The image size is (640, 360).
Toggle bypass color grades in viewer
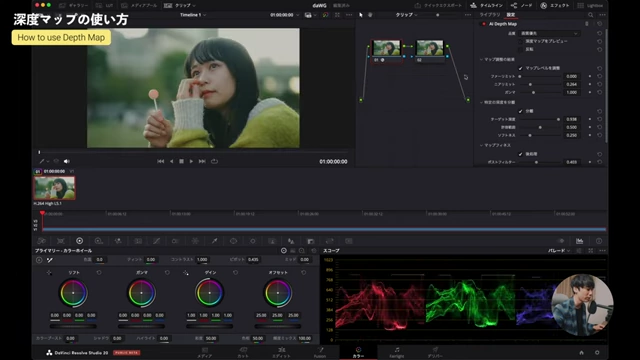click(325, 15)
